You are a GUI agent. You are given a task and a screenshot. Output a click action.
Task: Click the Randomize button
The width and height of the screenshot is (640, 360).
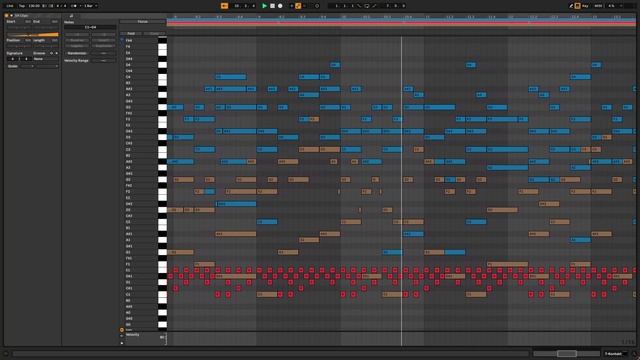(x=77, y=53)
